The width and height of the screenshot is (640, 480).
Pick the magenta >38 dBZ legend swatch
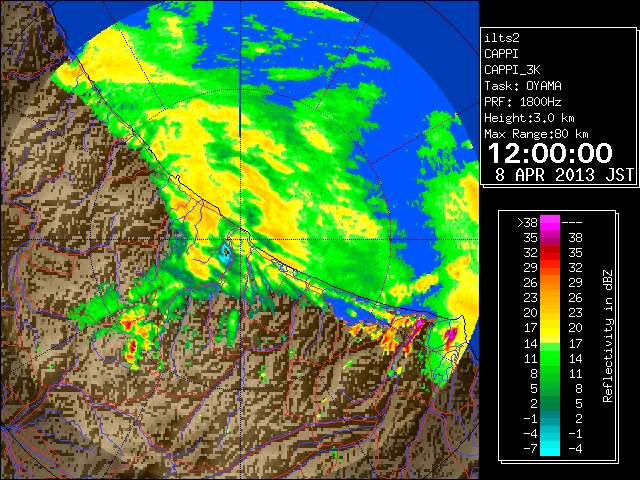tap(550, 222)
